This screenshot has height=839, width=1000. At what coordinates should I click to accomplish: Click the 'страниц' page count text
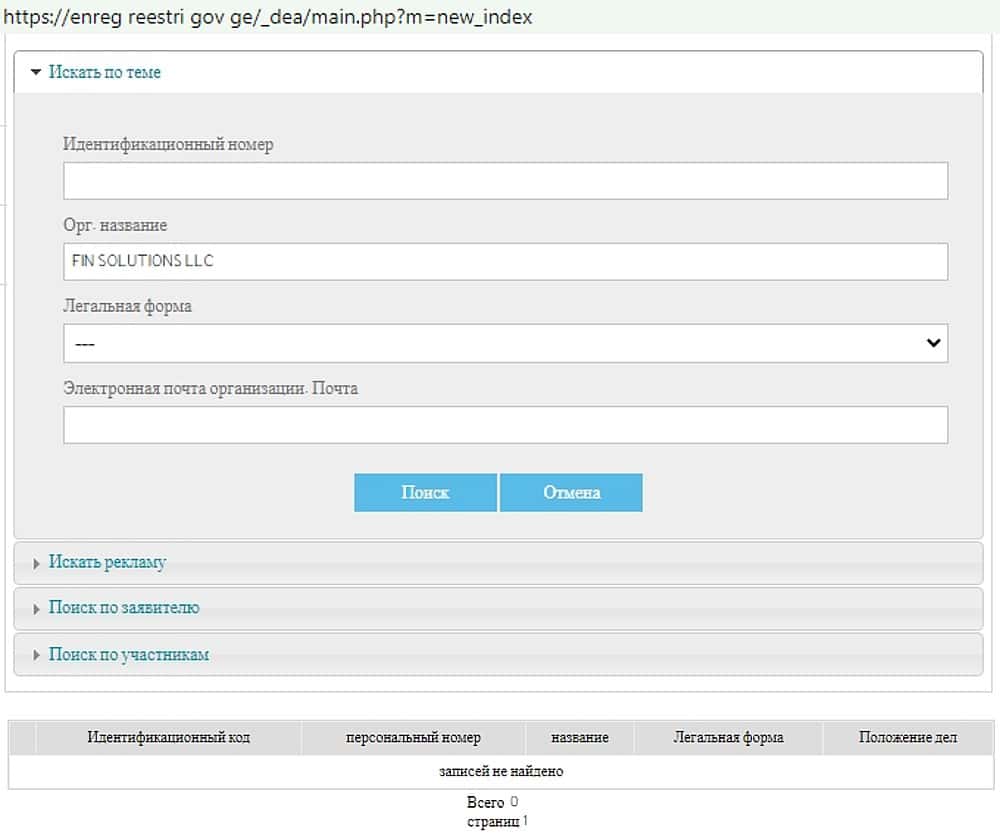(x=497, y=821)
